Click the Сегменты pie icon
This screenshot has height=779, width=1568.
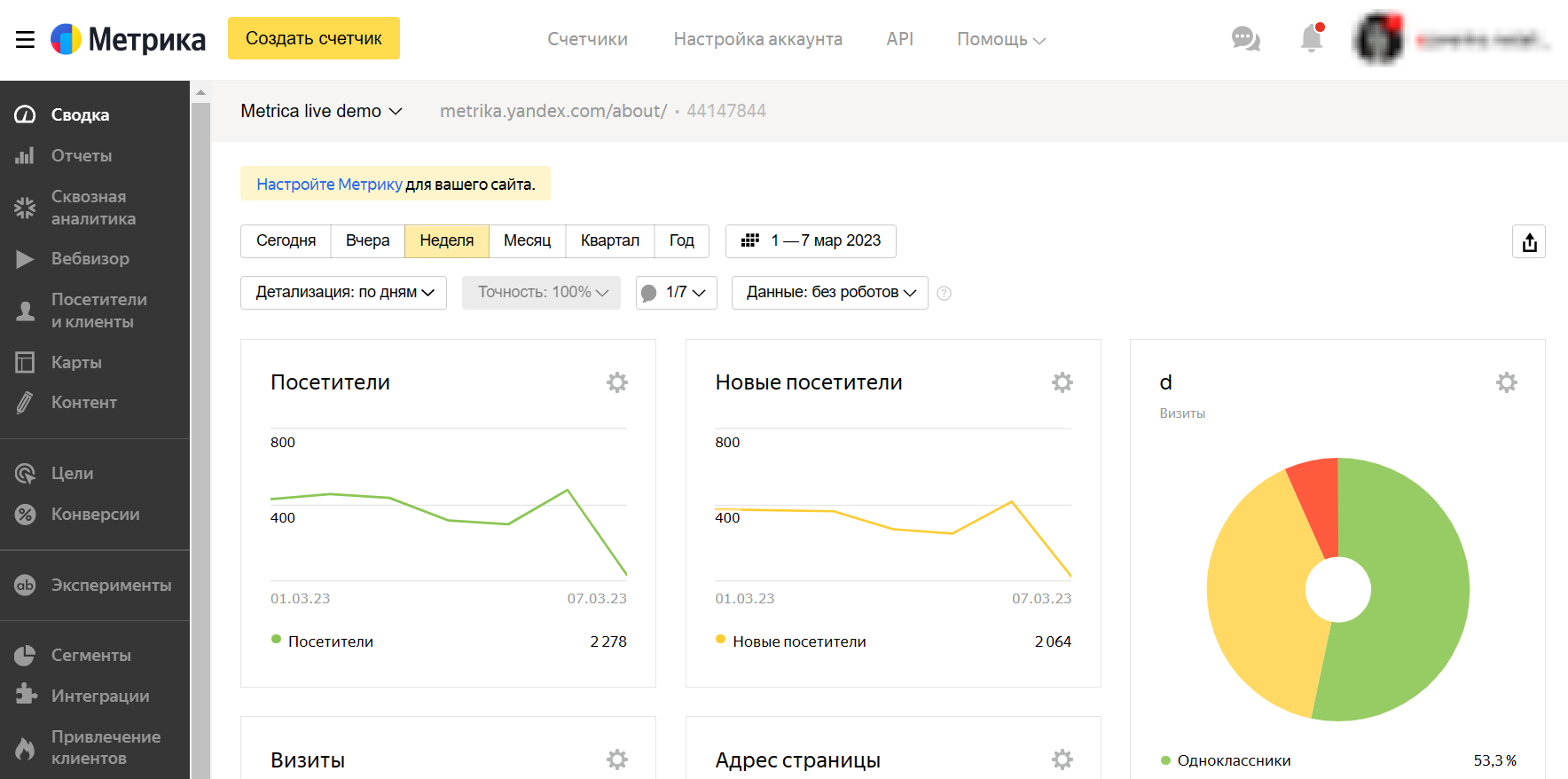click(x=25, y=656)
